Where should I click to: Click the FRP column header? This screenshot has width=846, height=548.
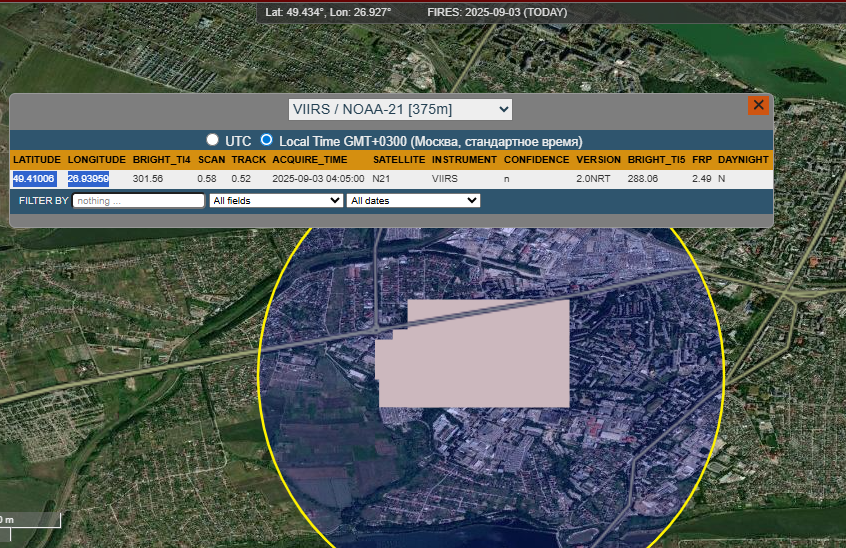[x=702, y=160]
